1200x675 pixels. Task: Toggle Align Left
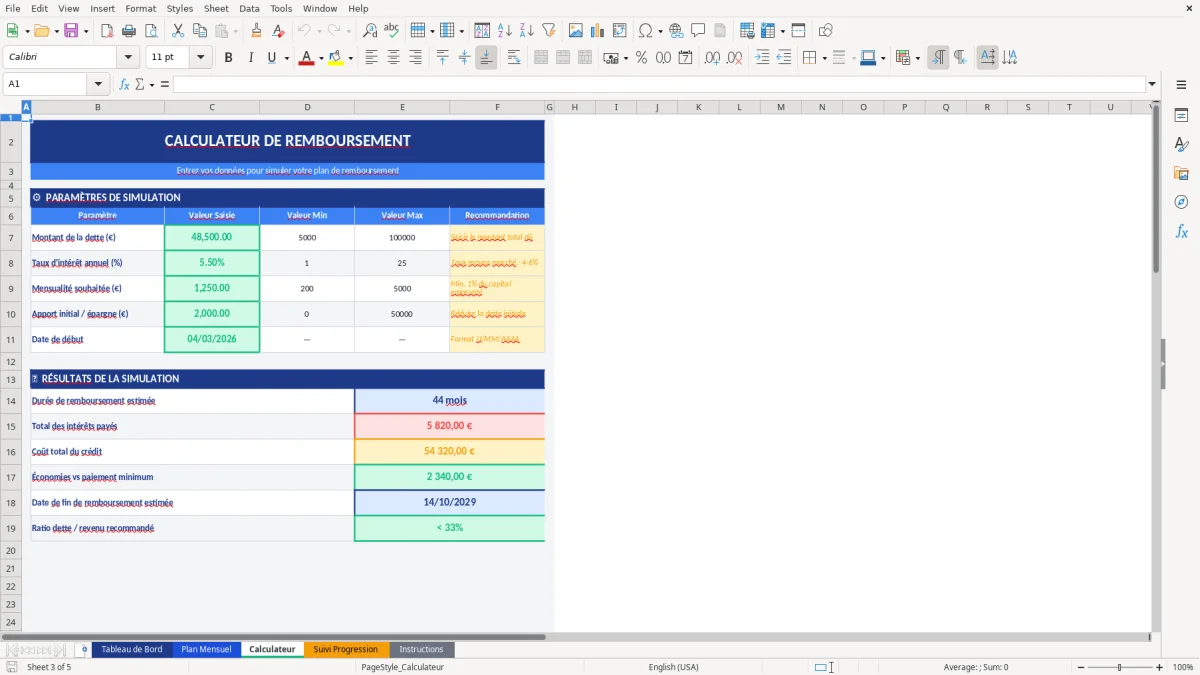coord(371,58)
